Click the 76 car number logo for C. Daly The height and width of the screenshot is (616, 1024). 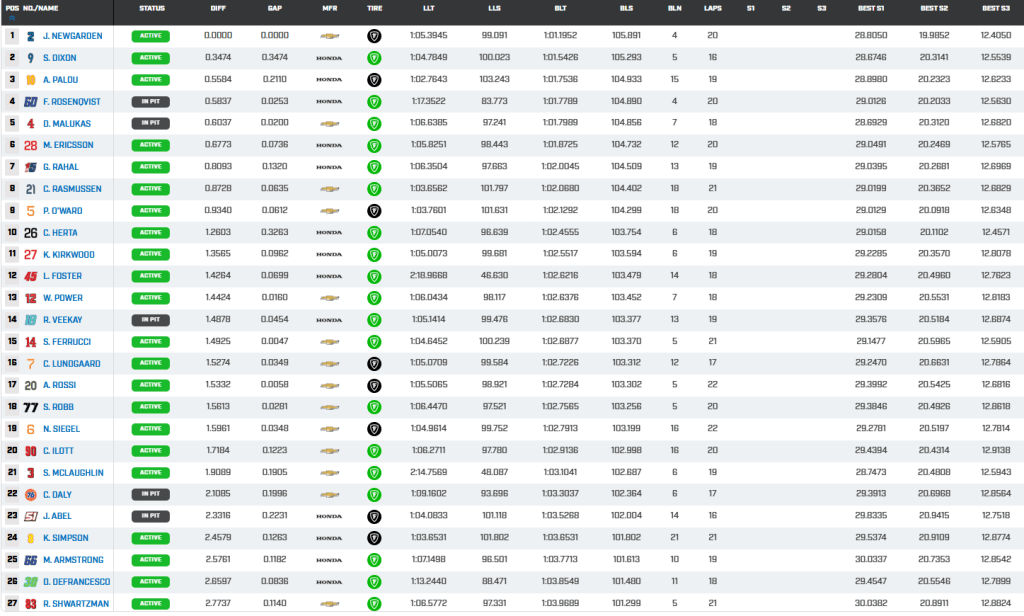[31, 495]
